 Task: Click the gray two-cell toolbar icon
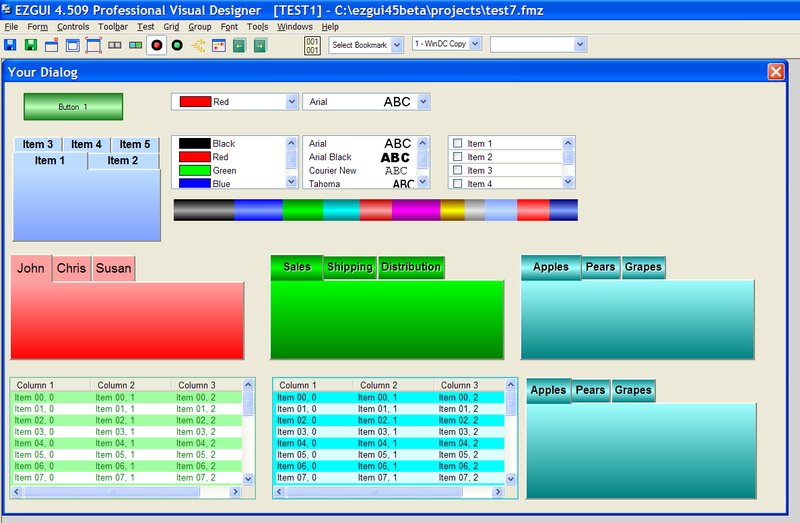pyautogui.click(x=115, y=45)
